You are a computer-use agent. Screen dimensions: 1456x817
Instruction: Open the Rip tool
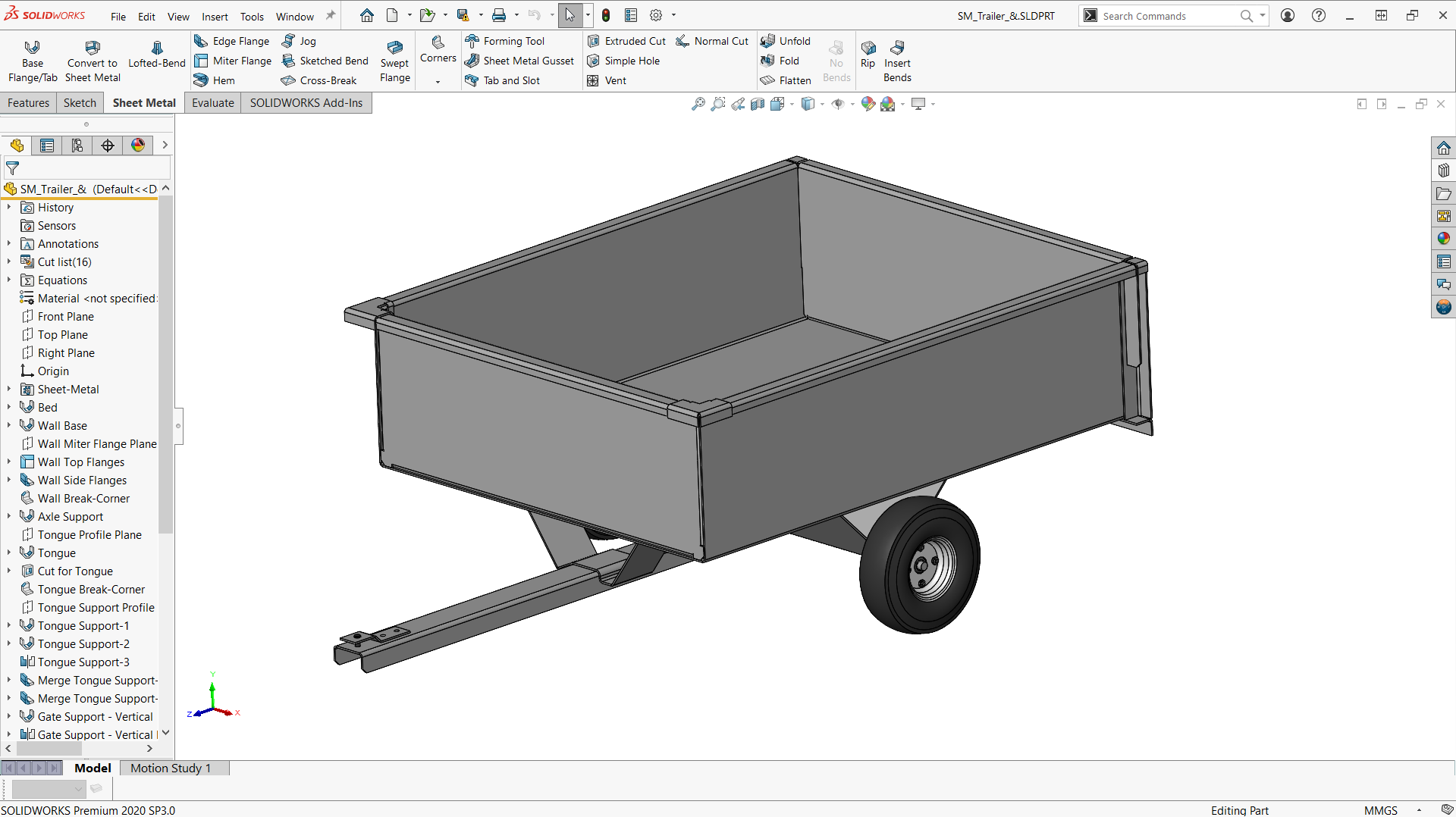click(x=868, y=55)
